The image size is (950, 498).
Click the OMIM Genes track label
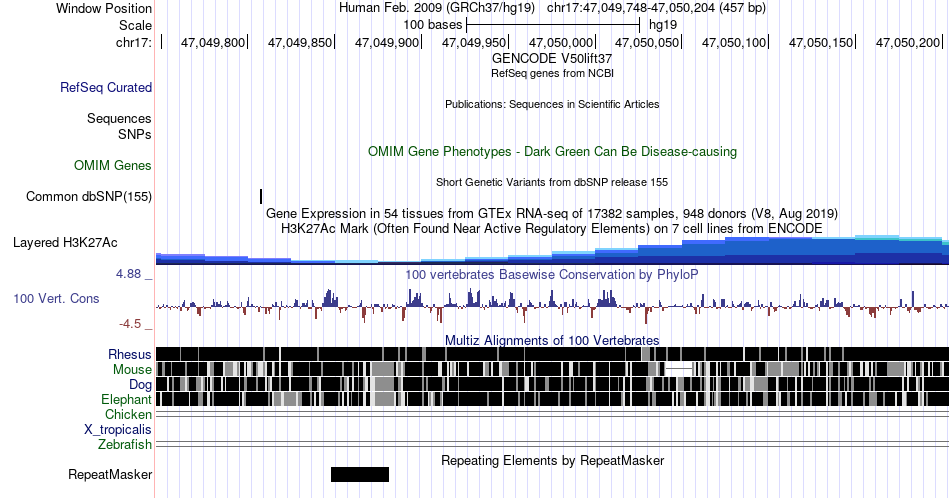pyautogui.click(x=113, y=165)
